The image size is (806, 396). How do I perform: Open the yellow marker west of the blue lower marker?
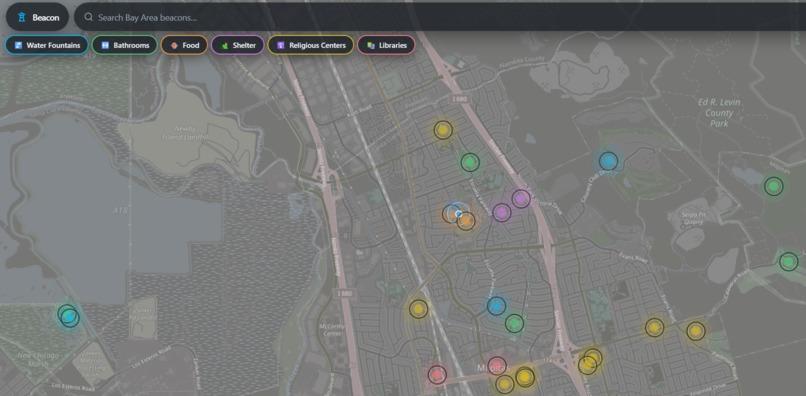tap(418, 309)
